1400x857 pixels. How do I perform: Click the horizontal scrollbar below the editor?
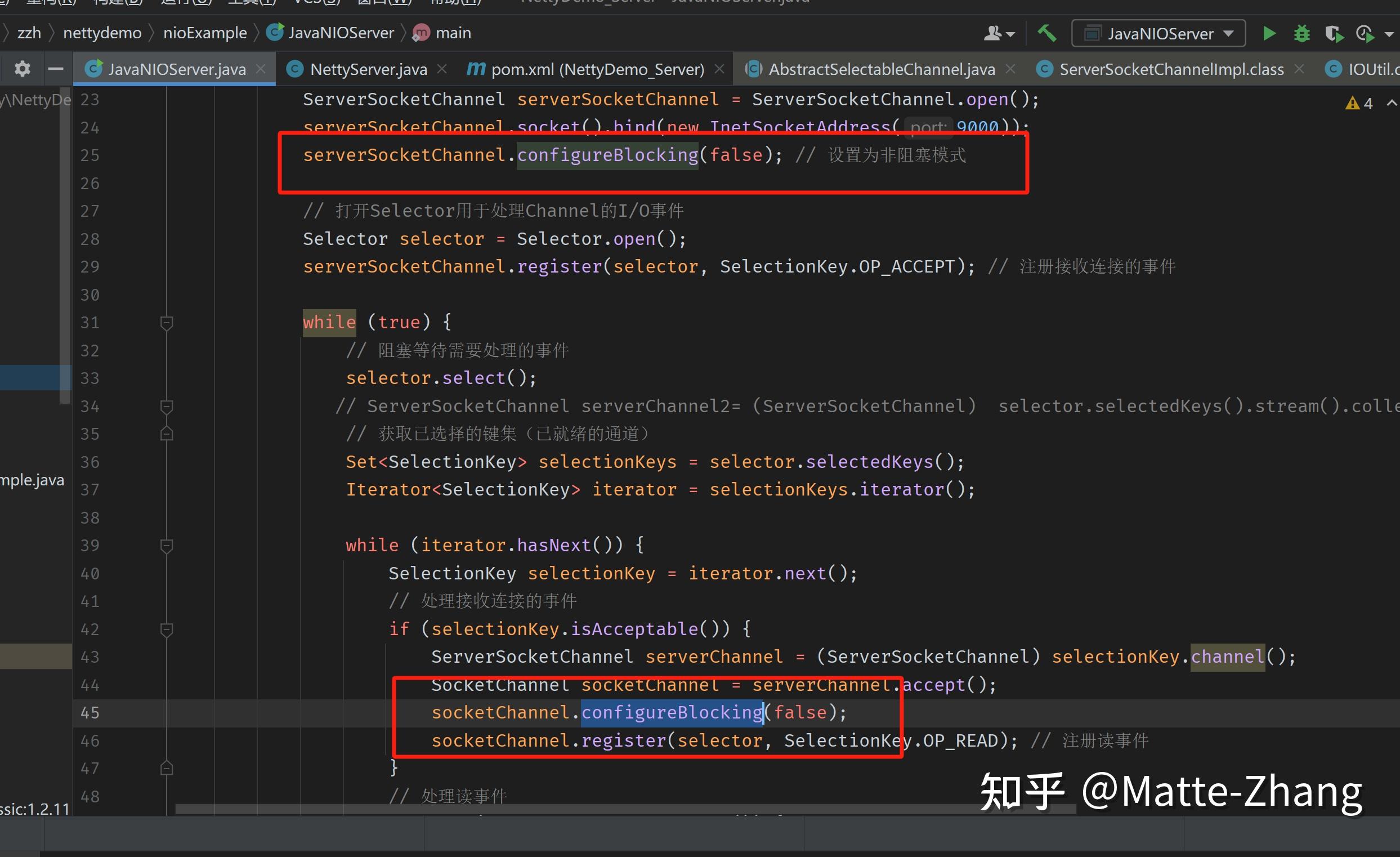point(625,809)
